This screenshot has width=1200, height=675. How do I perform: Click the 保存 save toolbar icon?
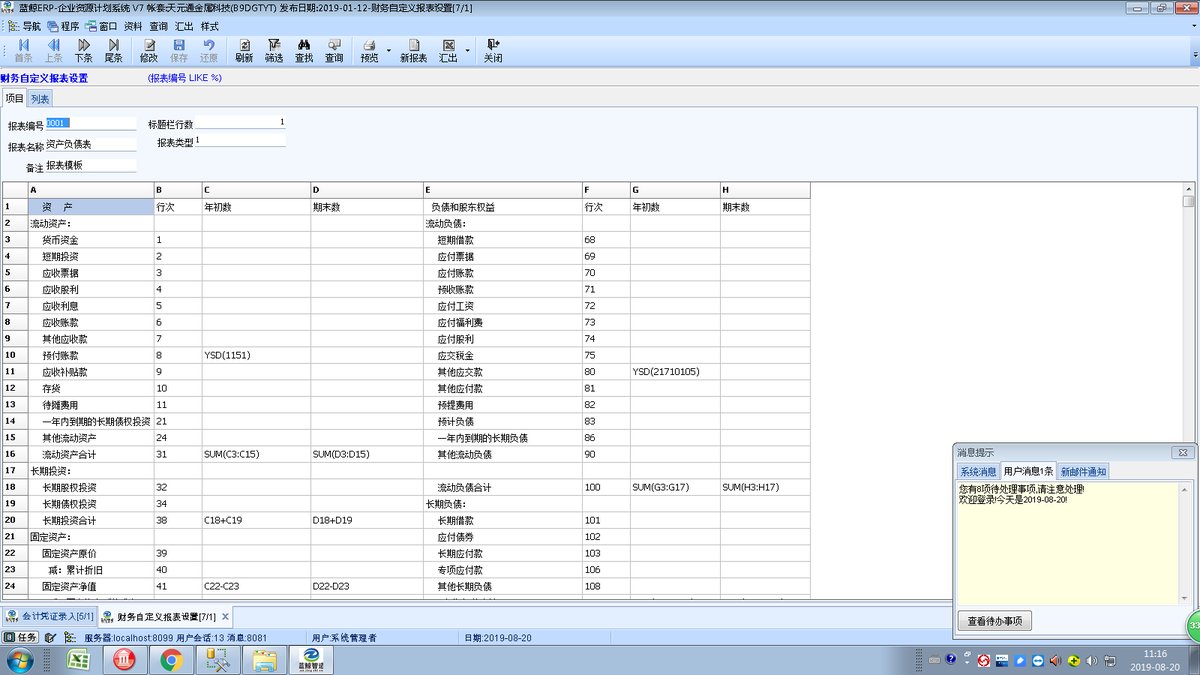pyautogui.click(x=179, y=51)
